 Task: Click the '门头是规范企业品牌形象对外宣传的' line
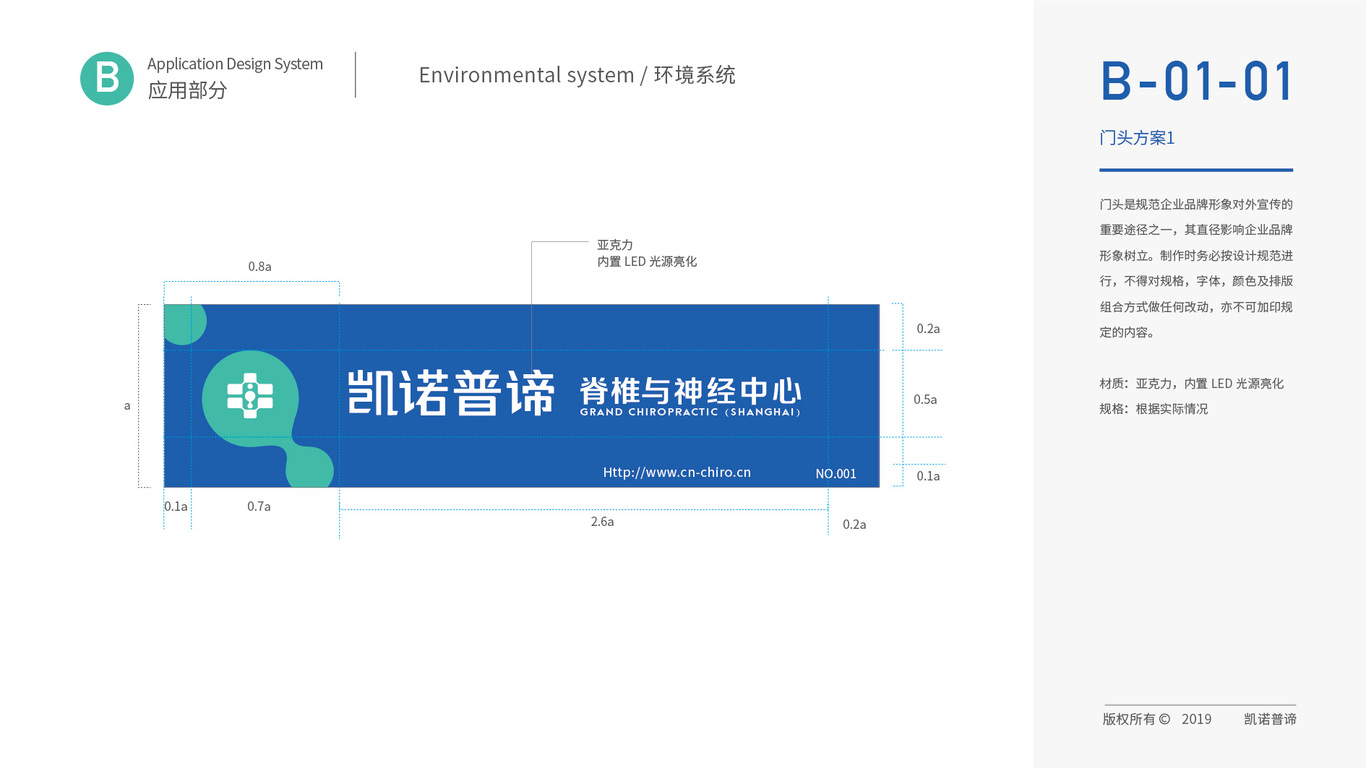click(x=1196, y=204)
